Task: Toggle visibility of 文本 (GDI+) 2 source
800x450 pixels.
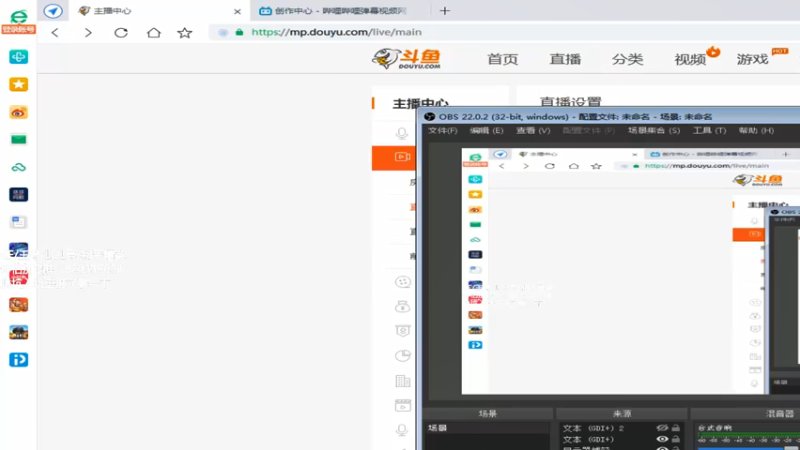Action: tap(662, 428)
